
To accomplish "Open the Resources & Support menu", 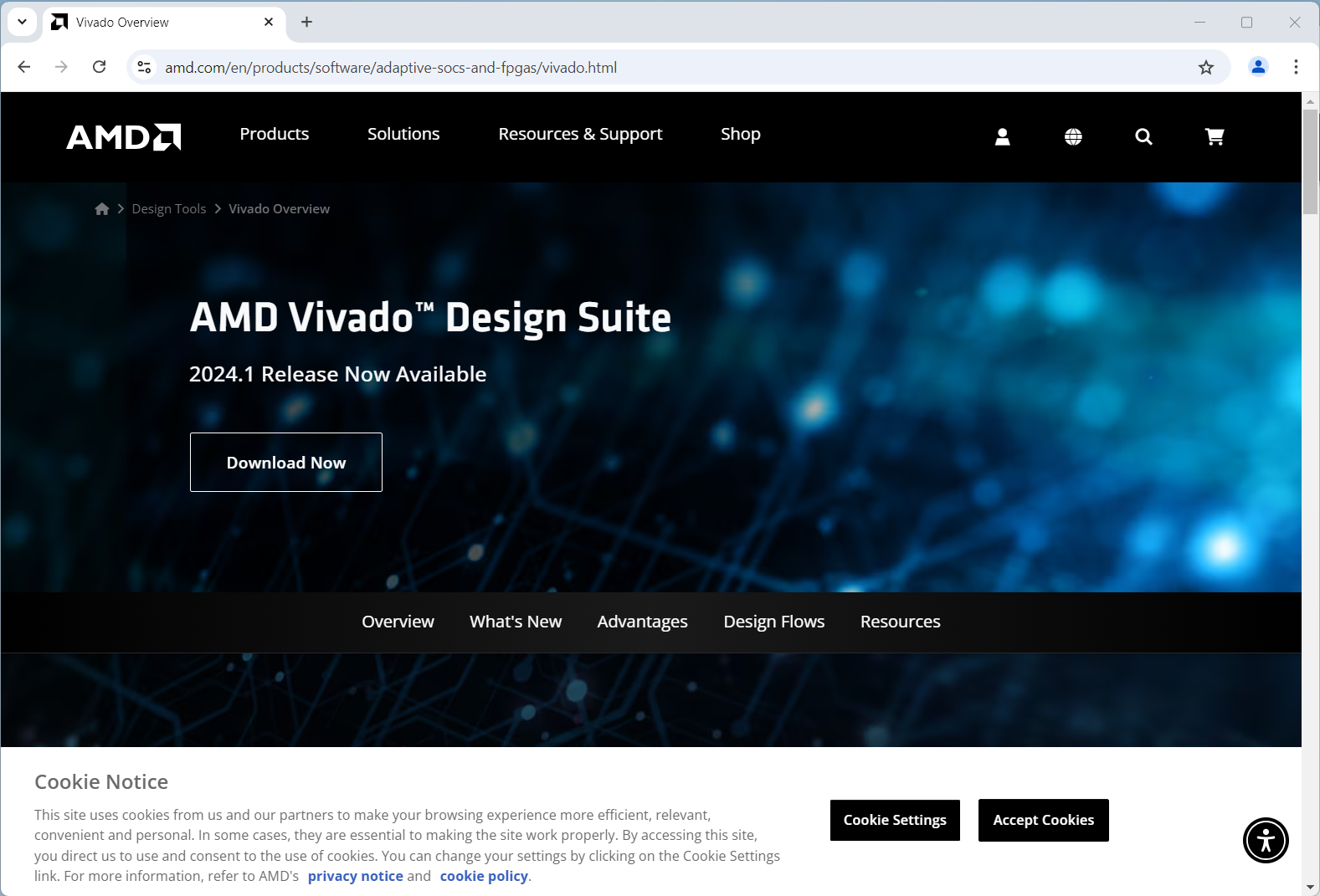I will [x=580, y=134].
